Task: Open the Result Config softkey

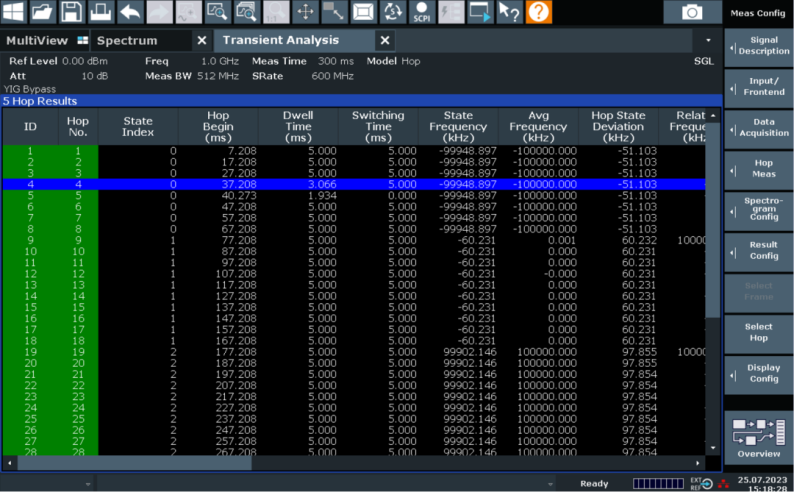Action: (759, 251)
